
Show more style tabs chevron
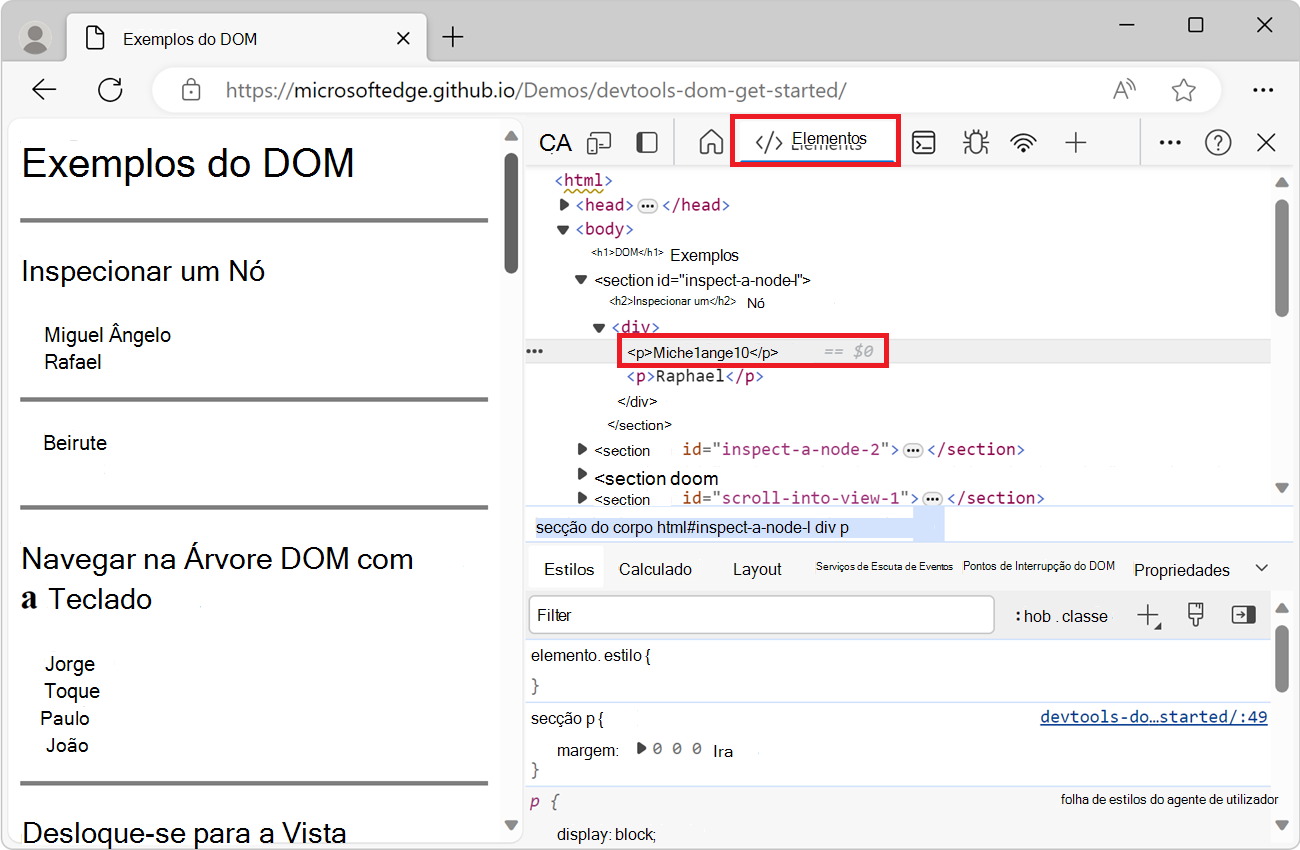(x=1262, y=568)
